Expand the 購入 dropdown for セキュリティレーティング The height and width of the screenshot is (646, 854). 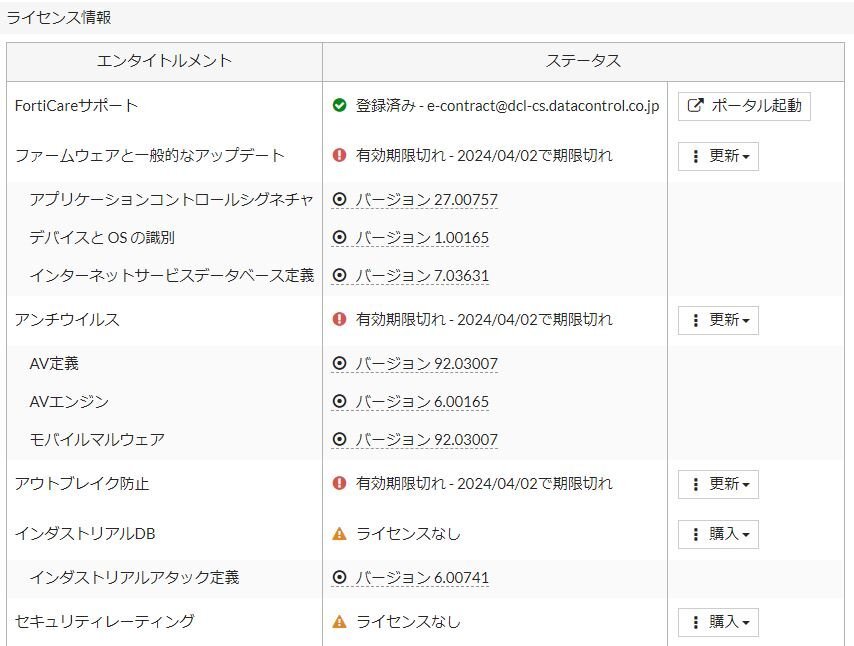pyautogui.click(x=718, y=622)
